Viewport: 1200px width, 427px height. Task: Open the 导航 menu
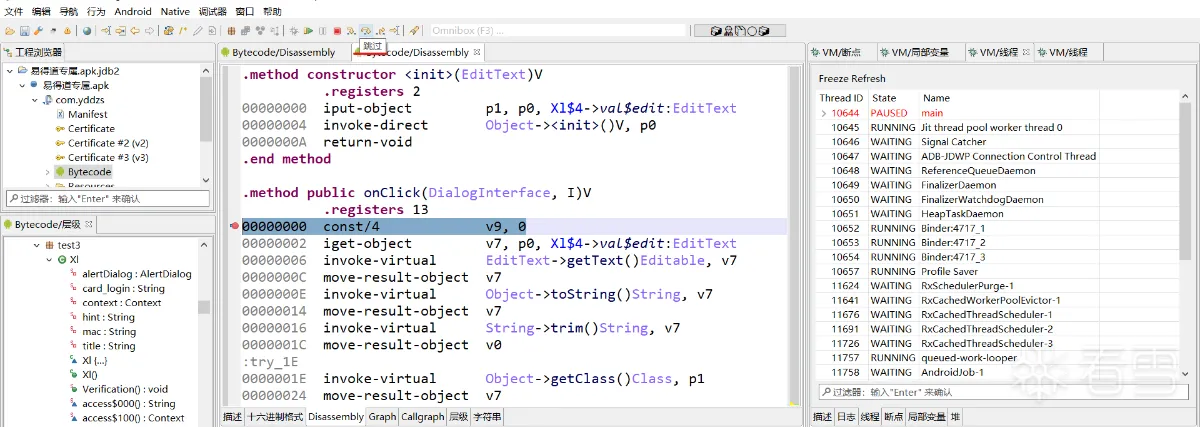tap(69, 11)
